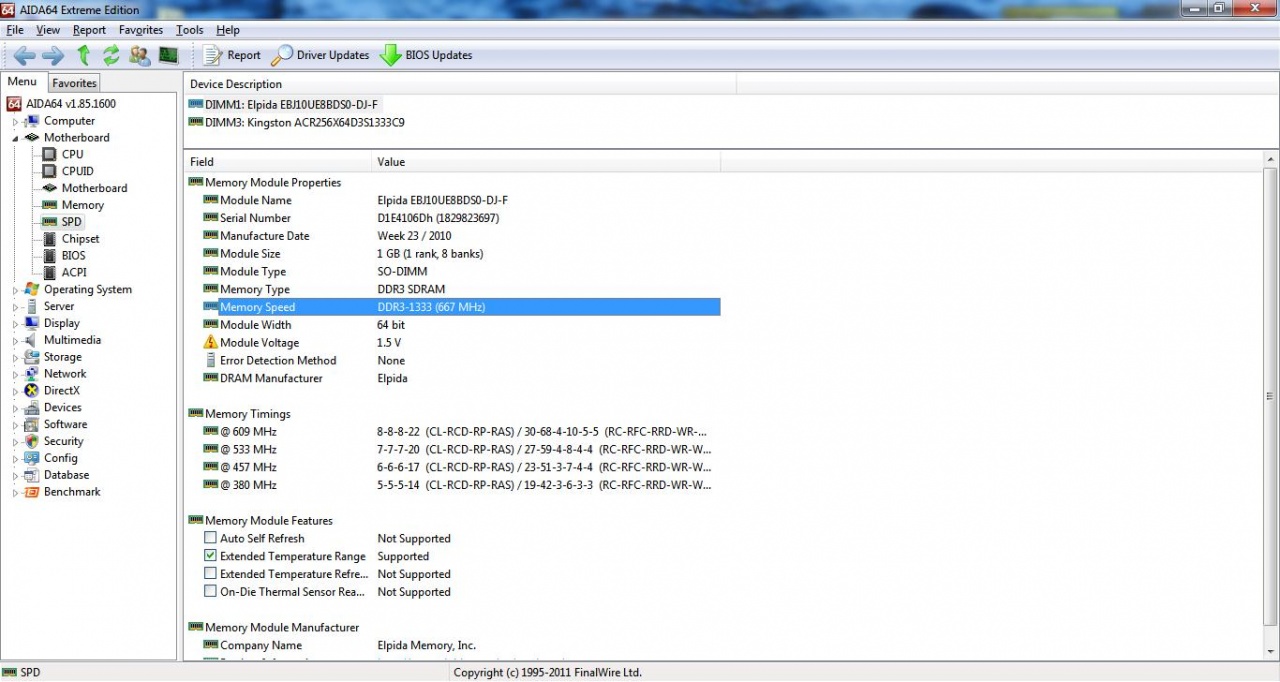Select the Memory Speed row

[461, 307]
